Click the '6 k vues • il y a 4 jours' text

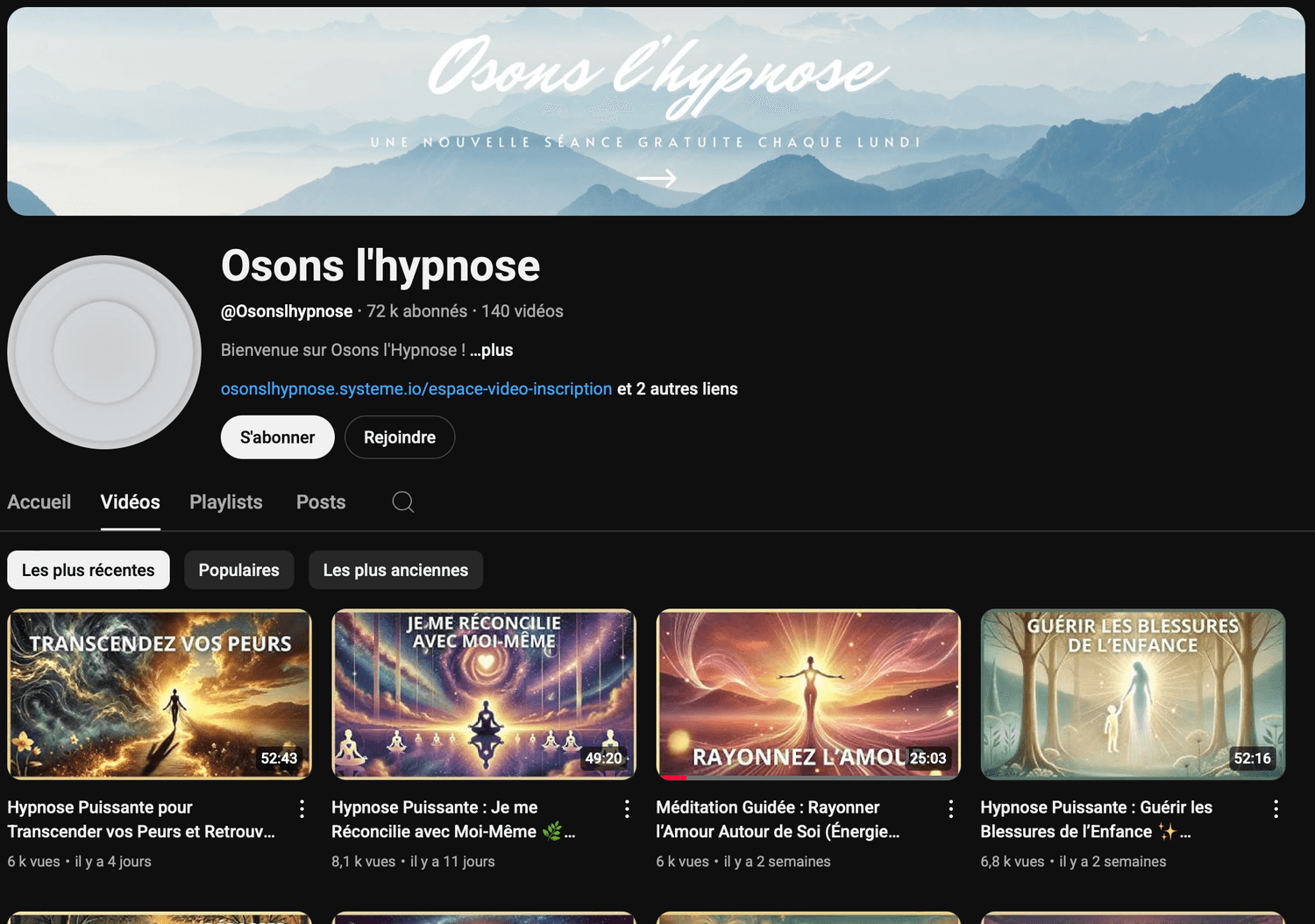point(80,862)
